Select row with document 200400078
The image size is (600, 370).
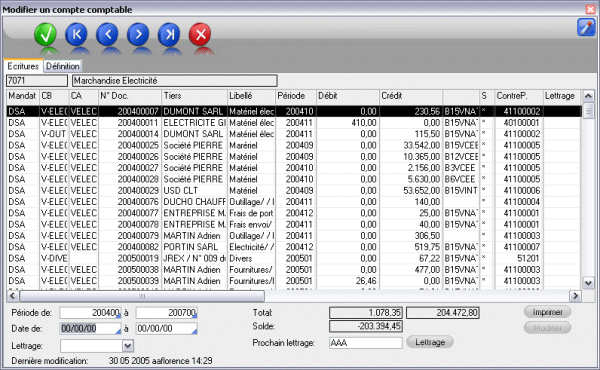click(x=293, y=224)
